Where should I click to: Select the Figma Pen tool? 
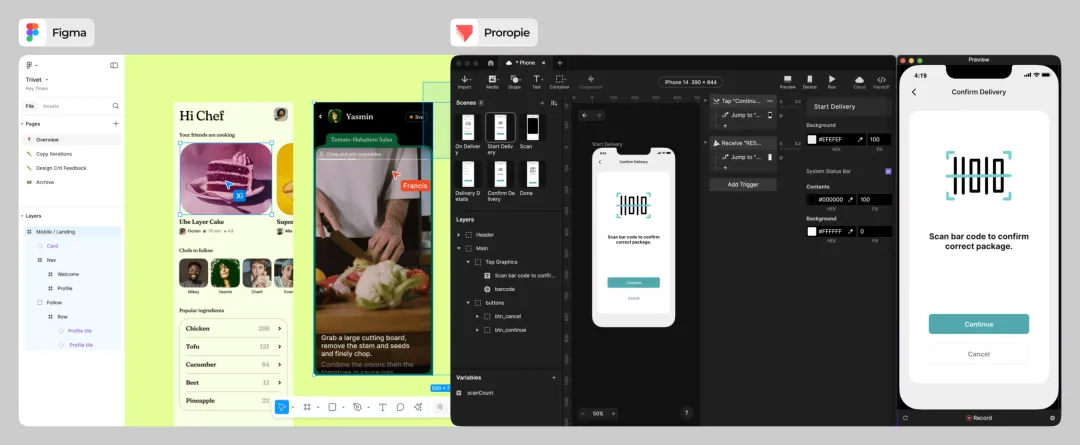(357, 407)
